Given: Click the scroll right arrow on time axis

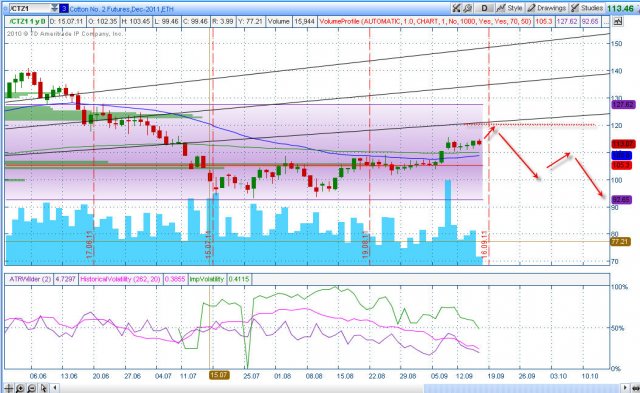Looking at the screenshot, I should [625, 388].
